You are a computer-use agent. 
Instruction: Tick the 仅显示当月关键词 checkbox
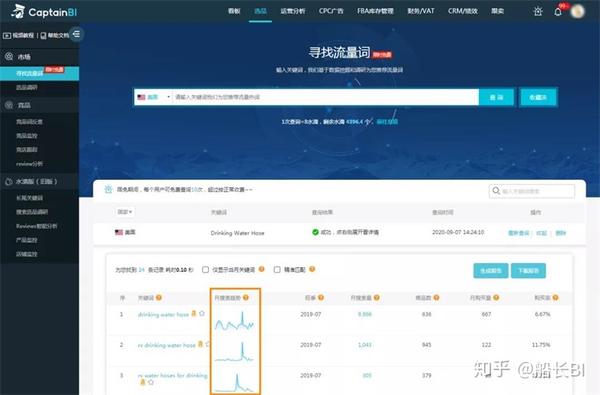pos(205,269)
